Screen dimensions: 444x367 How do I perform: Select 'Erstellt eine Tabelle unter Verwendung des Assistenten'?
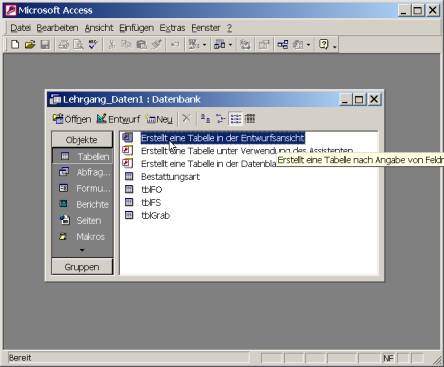coord(247,151)
